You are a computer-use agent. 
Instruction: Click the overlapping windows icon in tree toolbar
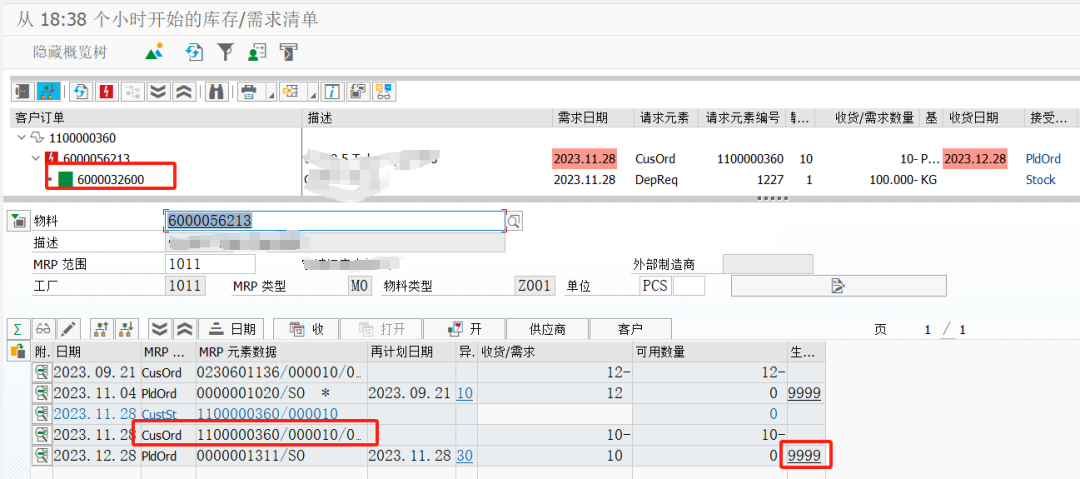(x=357, y=92)
